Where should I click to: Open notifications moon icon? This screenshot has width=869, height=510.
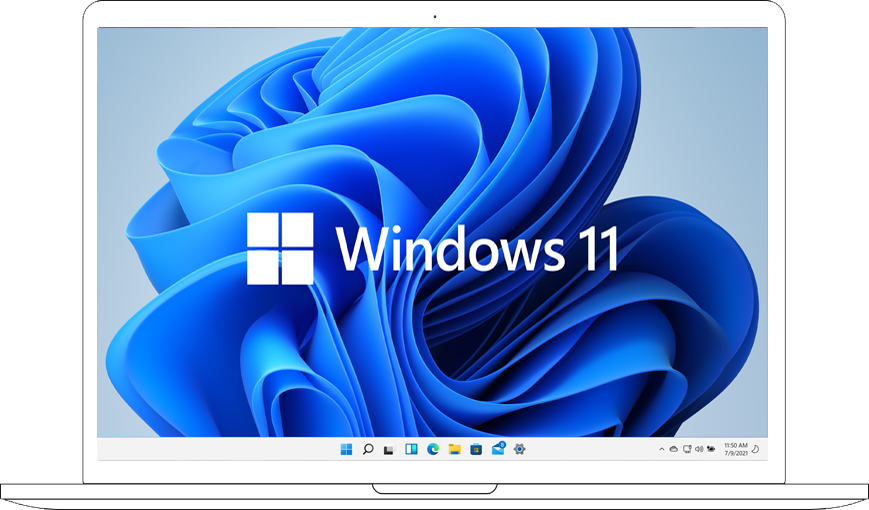755,449
